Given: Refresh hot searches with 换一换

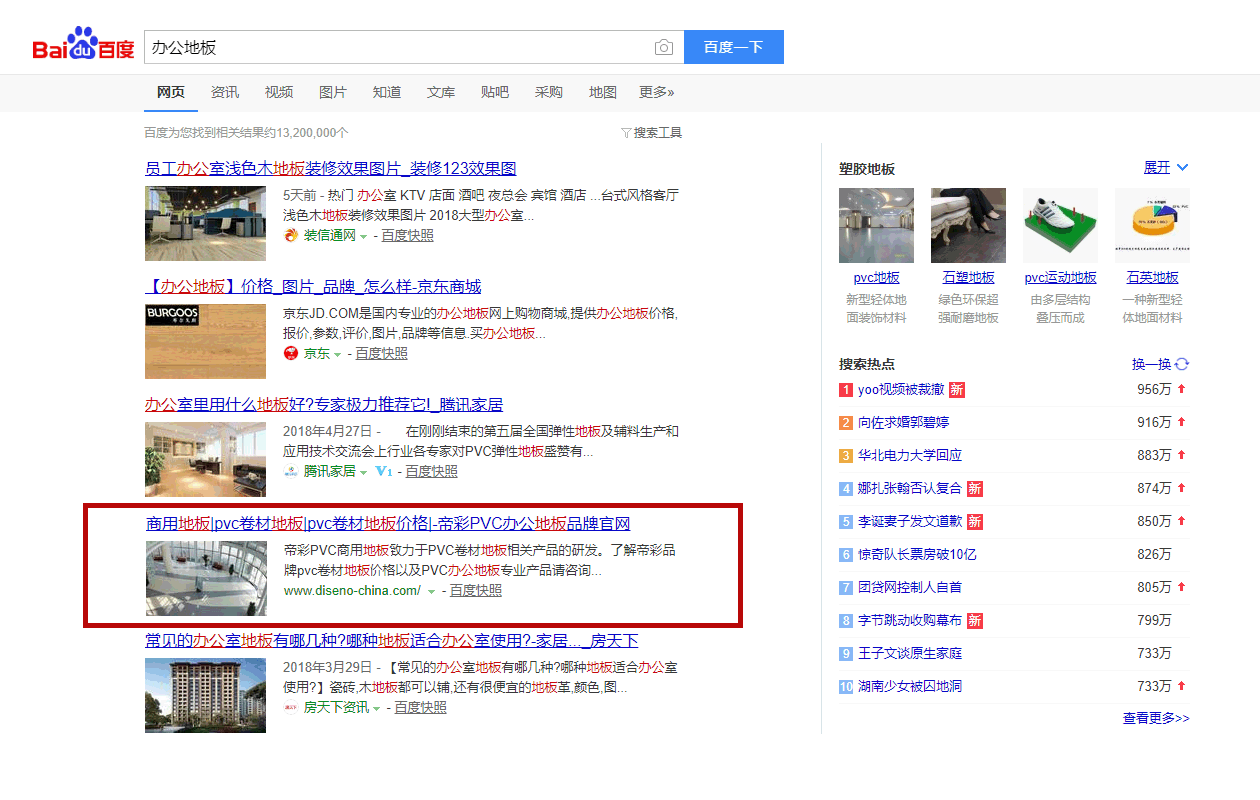Looking at the screenshot, I should pos(1160,365).
